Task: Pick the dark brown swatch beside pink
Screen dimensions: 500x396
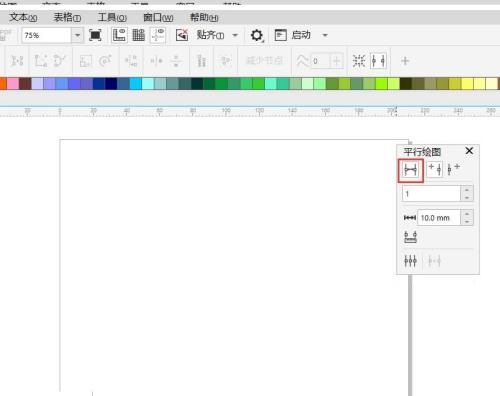Action: [x=25, y=83]
